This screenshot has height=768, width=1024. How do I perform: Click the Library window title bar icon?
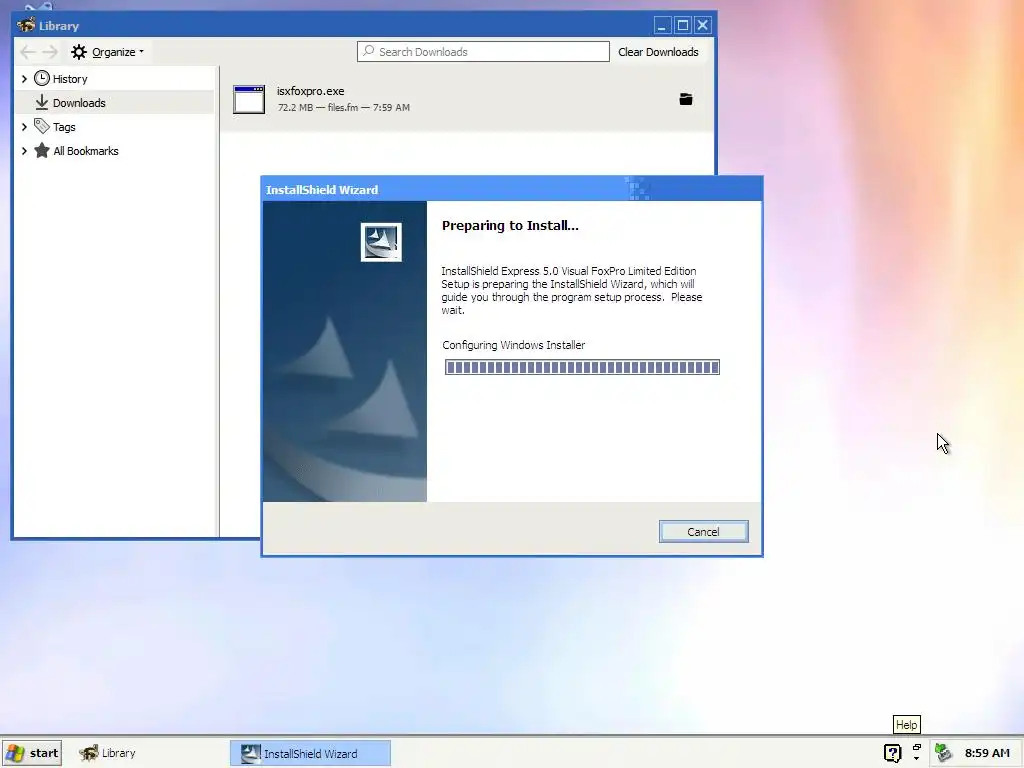[x=26, y=25]
